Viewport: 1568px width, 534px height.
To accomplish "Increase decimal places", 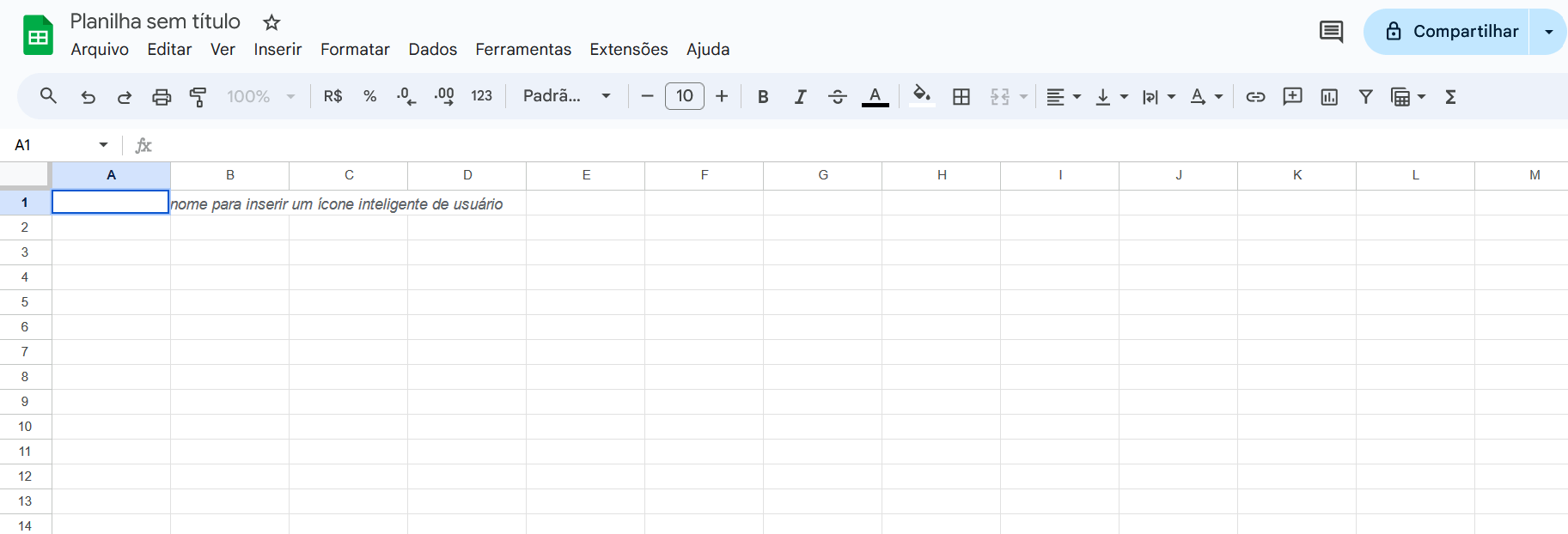I will click(x=444, y=96).
